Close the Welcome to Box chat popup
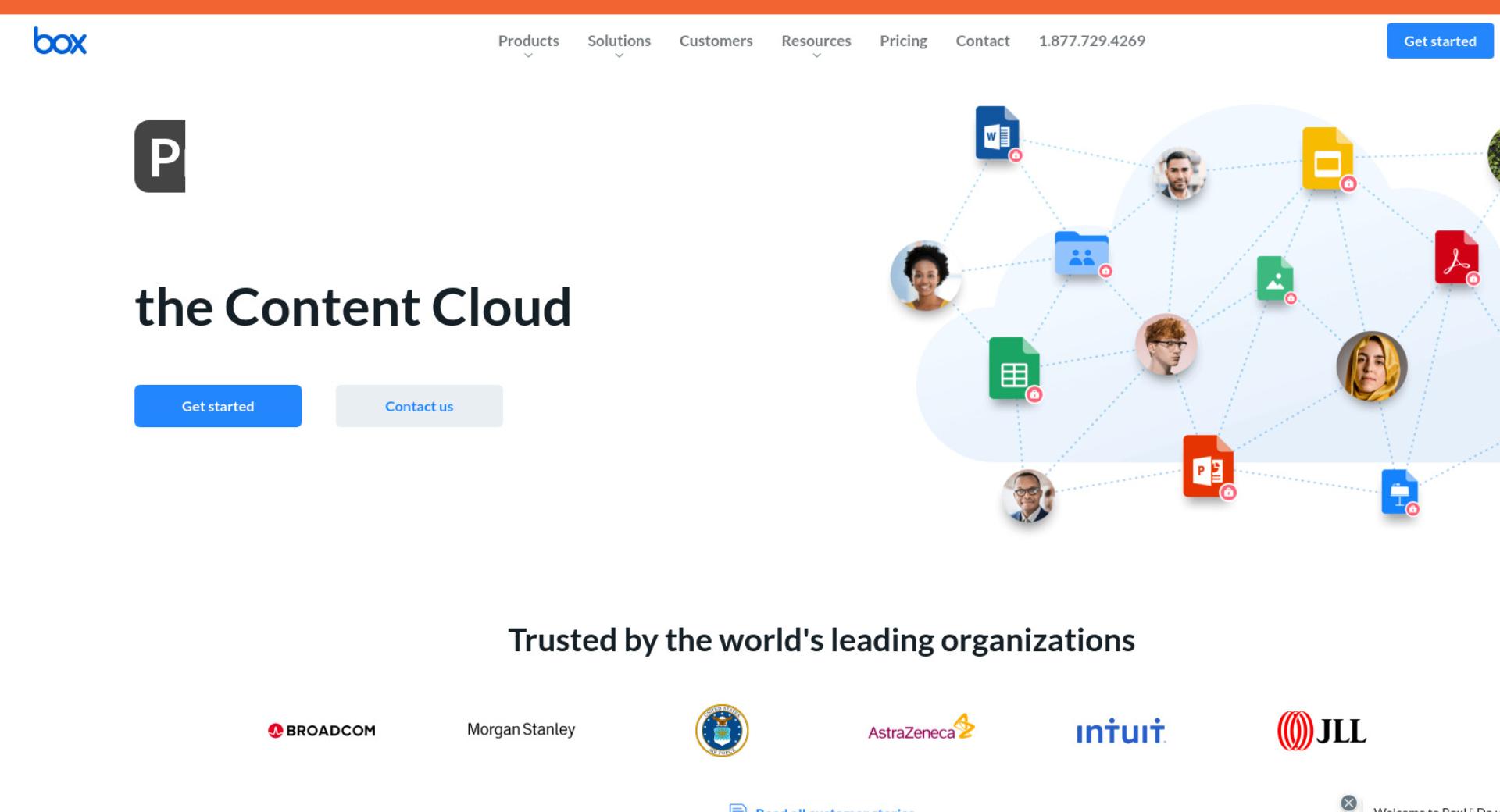1500x812 pixels. tap(1348, 803)
